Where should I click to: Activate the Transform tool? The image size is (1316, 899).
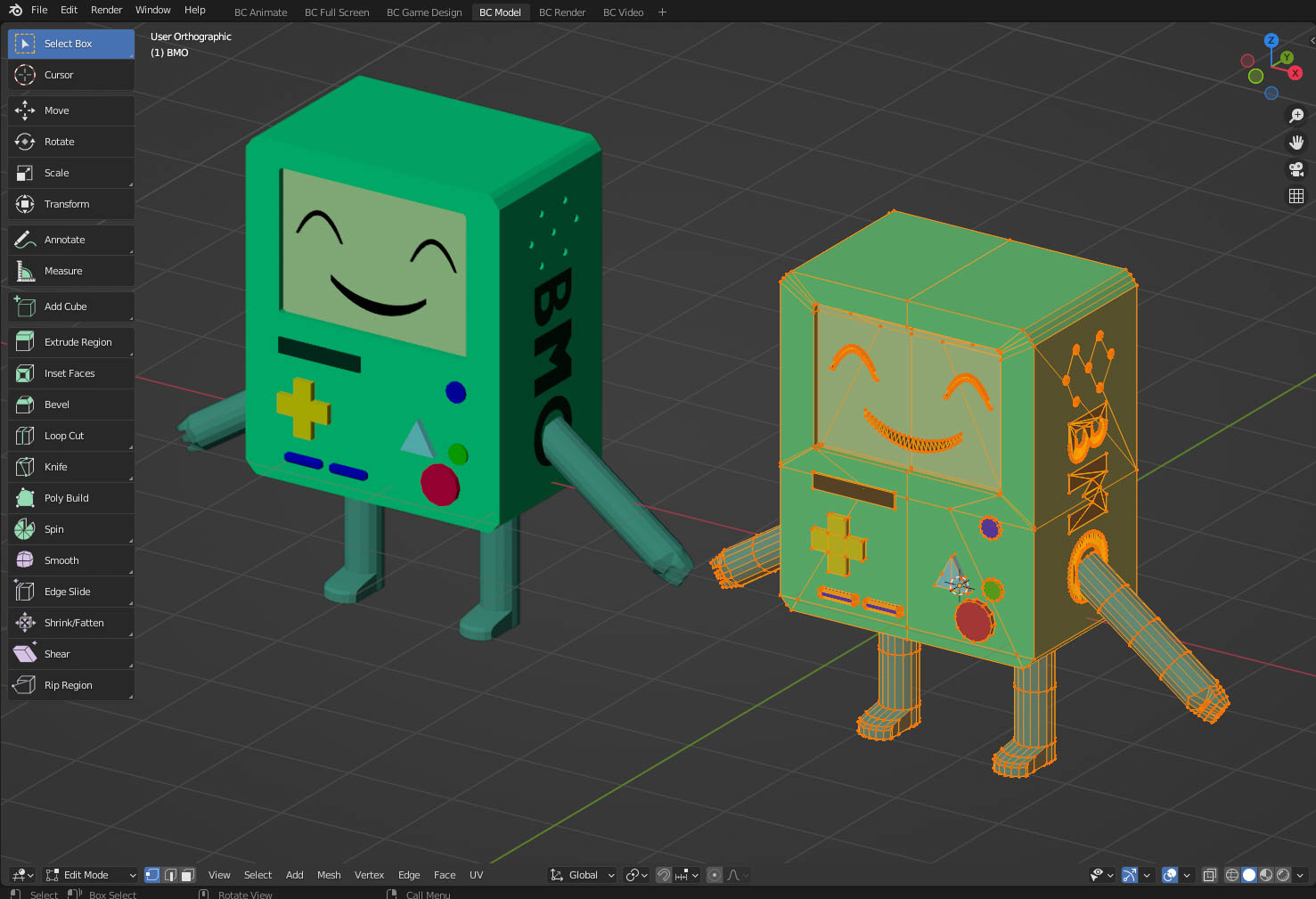click(x=71, y=204)
